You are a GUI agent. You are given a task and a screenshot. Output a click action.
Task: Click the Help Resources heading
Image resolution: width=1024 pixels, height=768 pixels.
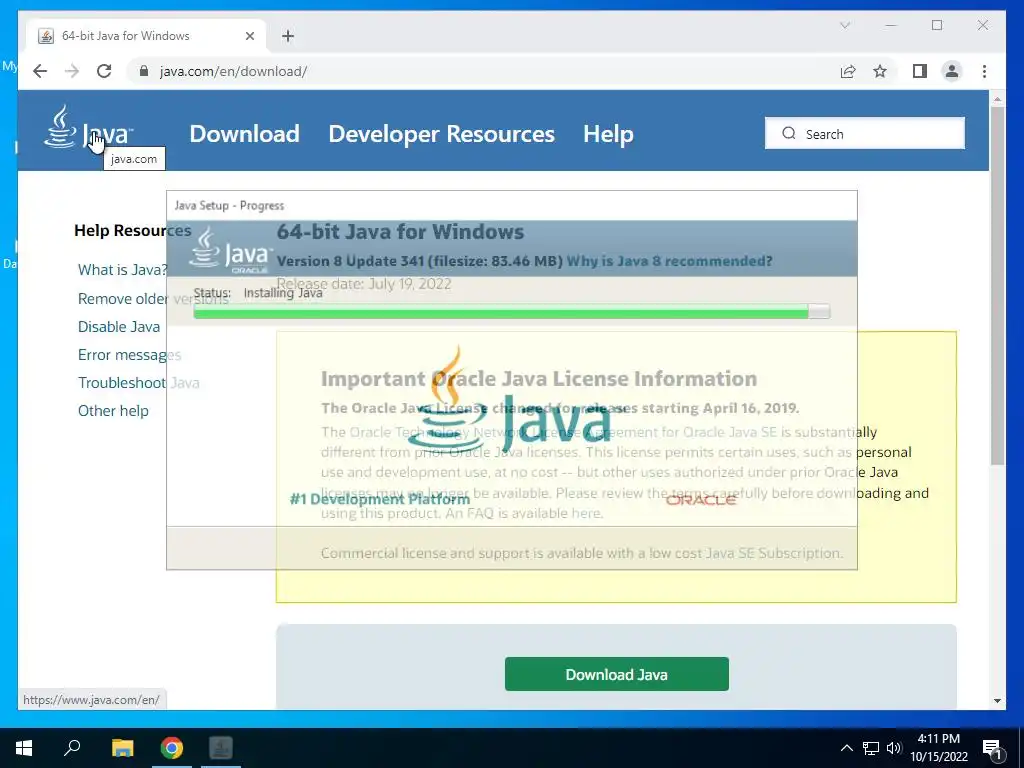[x=133, y=231]
